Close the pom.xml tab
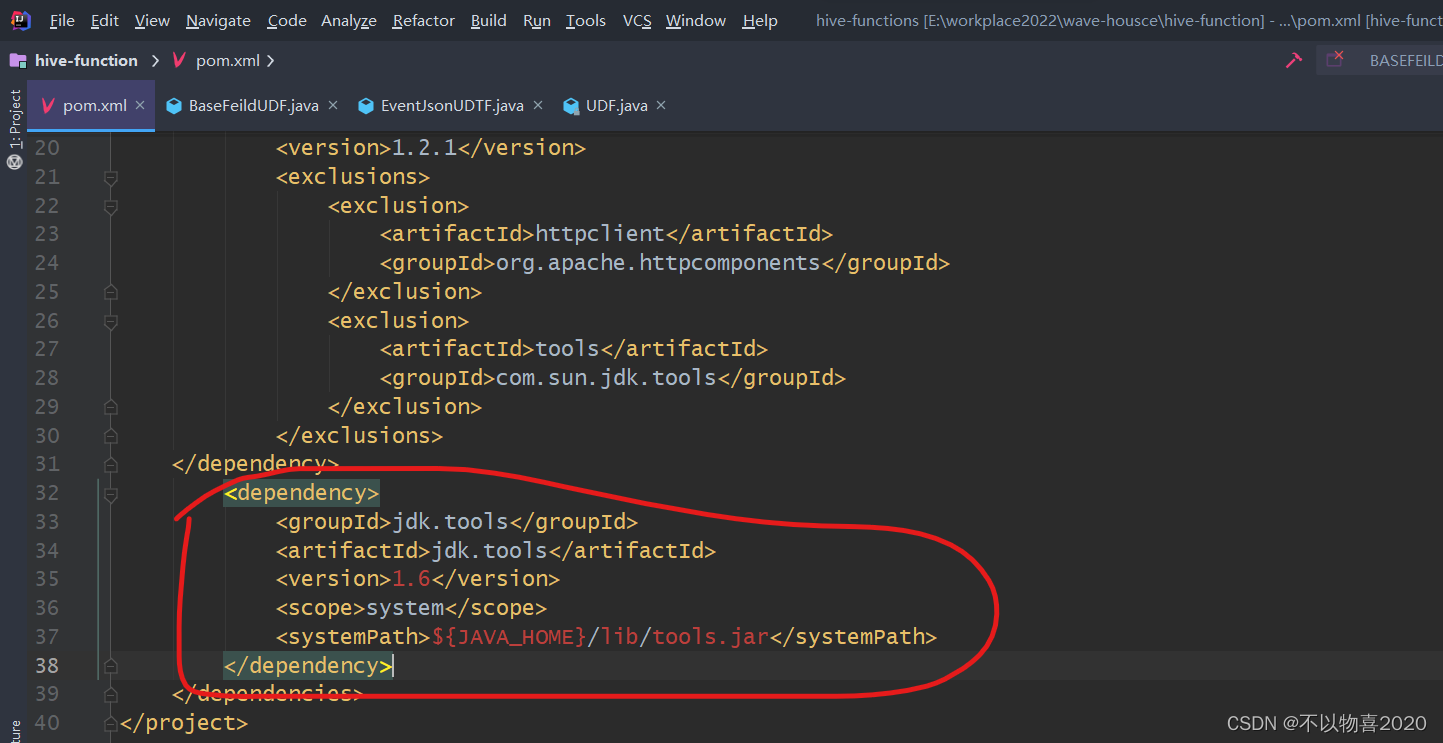The image size is (1443, 743). point(140,105)
